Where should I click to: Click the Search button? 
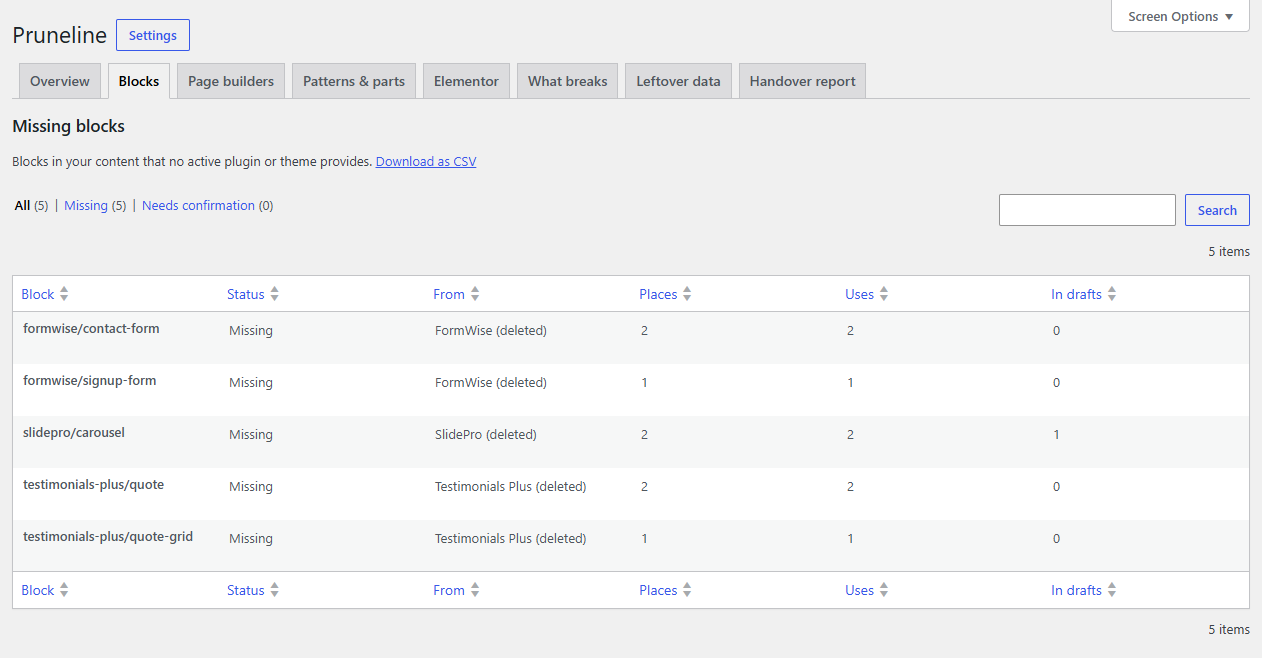1217,210
